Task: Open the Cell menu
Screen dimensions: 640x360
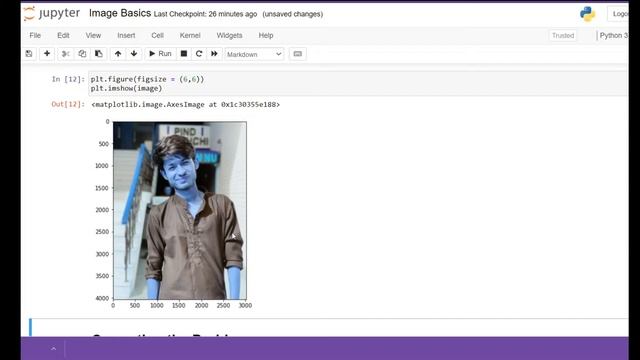Action: click(x=158, y=36)
